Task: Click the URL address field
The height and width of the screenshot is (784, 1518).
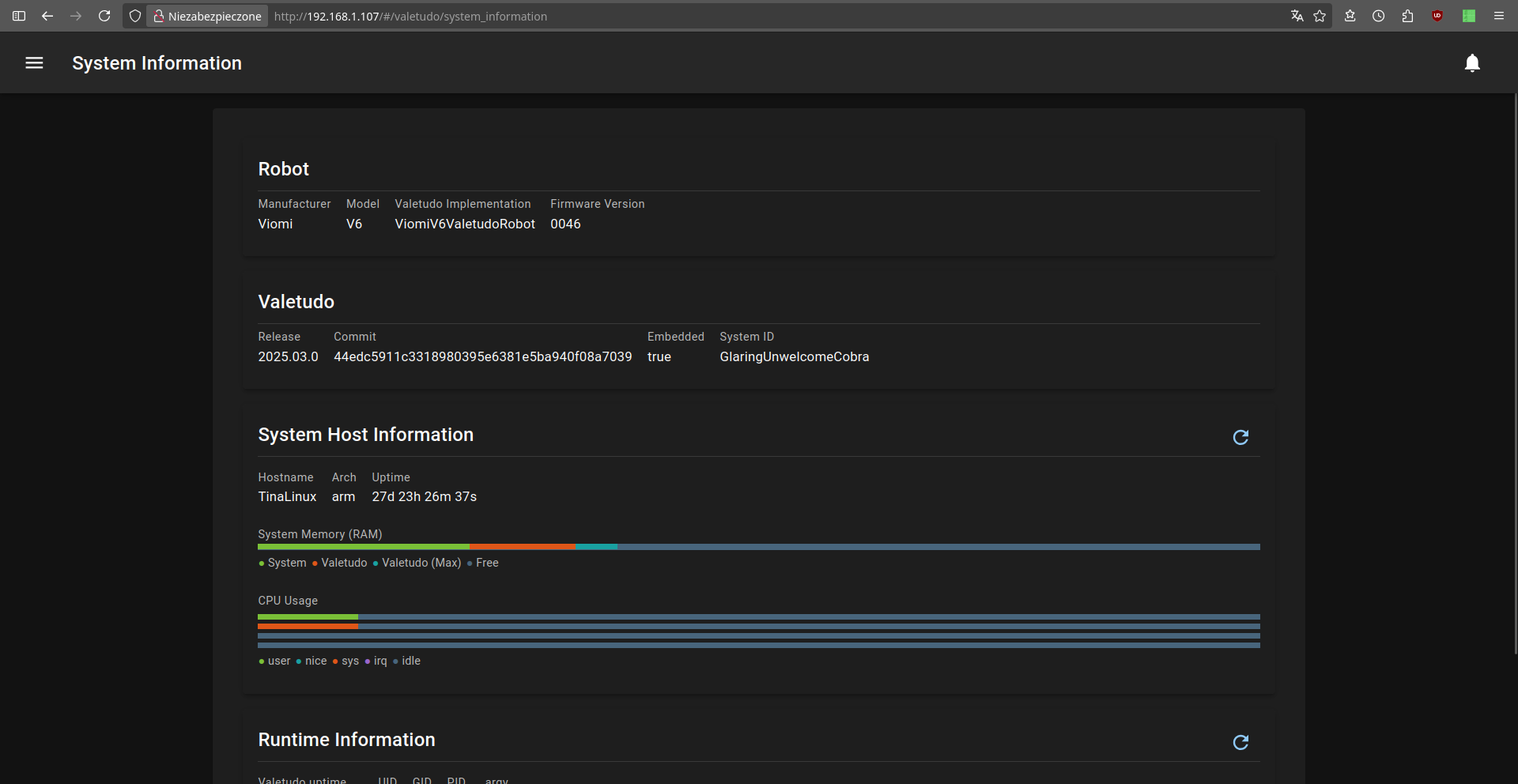Action: click(x=712, y=16)
